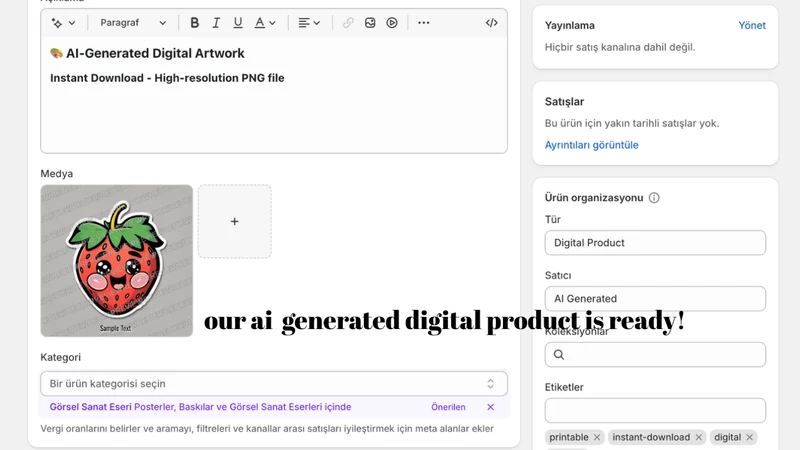Toggle italic formatting
The height and width of the screenshot is (450, 800).
216,23
